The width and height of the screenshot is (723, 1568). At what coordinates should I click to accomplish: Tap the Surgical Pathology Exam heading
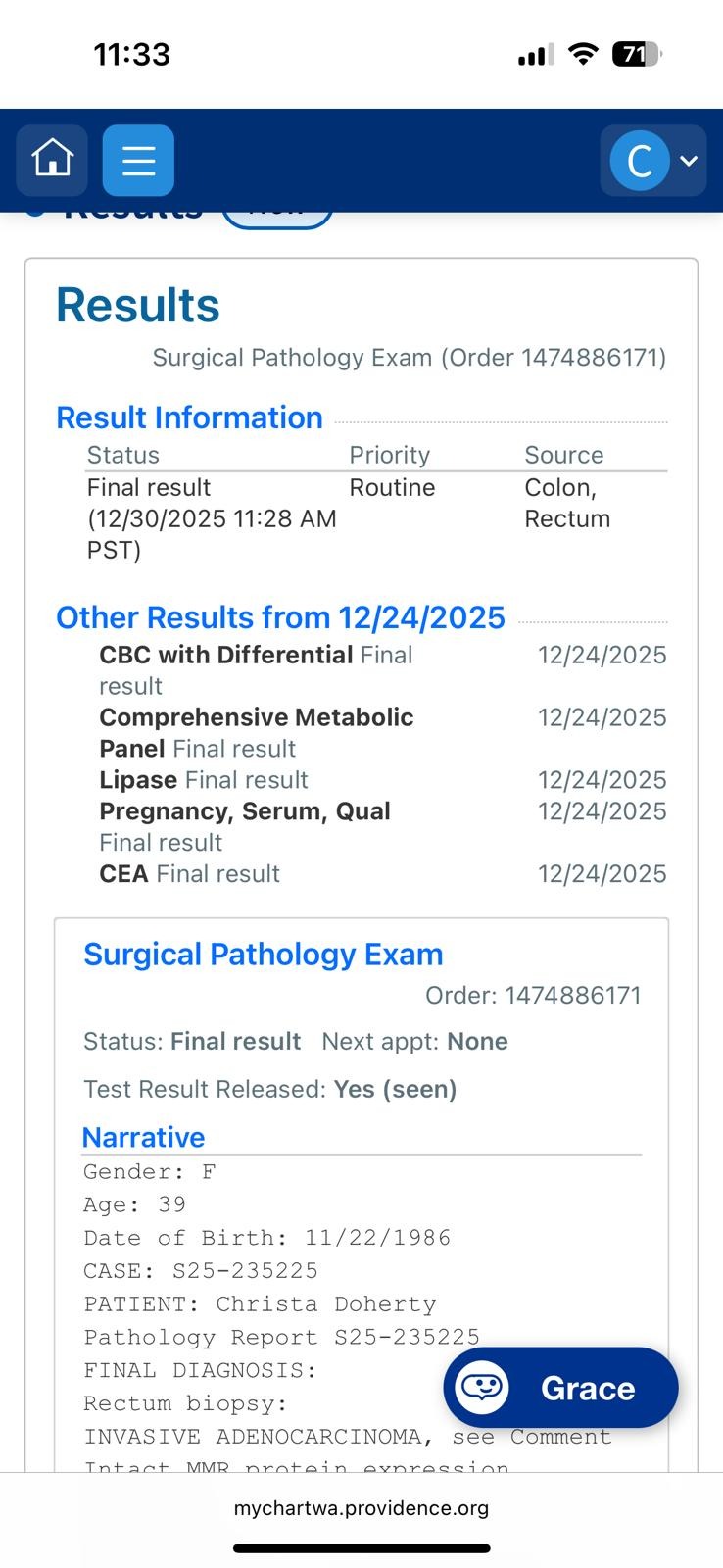(263, 955)
